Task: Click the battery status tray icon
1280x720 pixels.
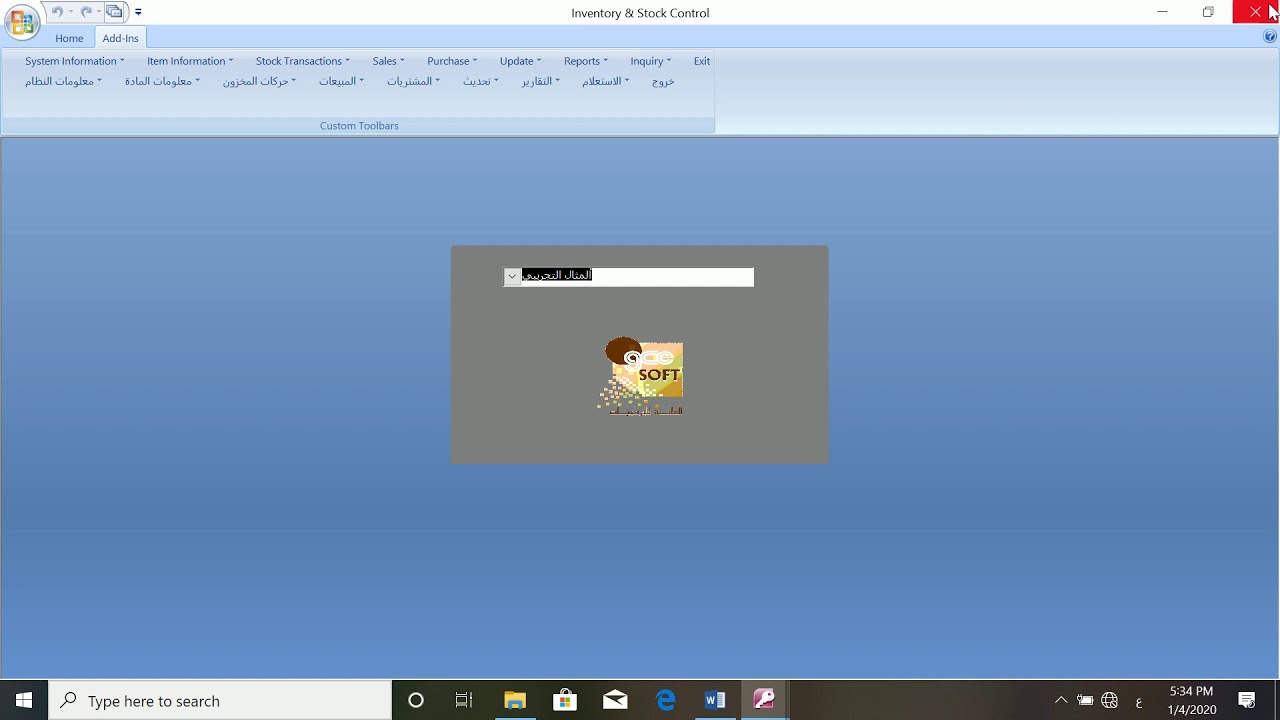Action: (1085, 700)
